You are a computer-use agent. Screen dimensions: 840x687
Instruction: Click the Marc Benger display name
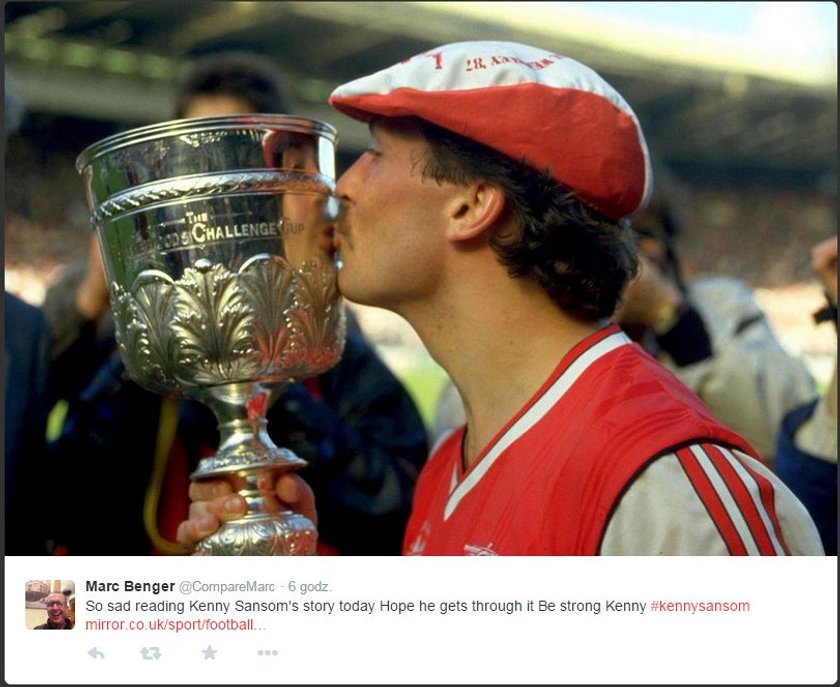coord(130,586)
